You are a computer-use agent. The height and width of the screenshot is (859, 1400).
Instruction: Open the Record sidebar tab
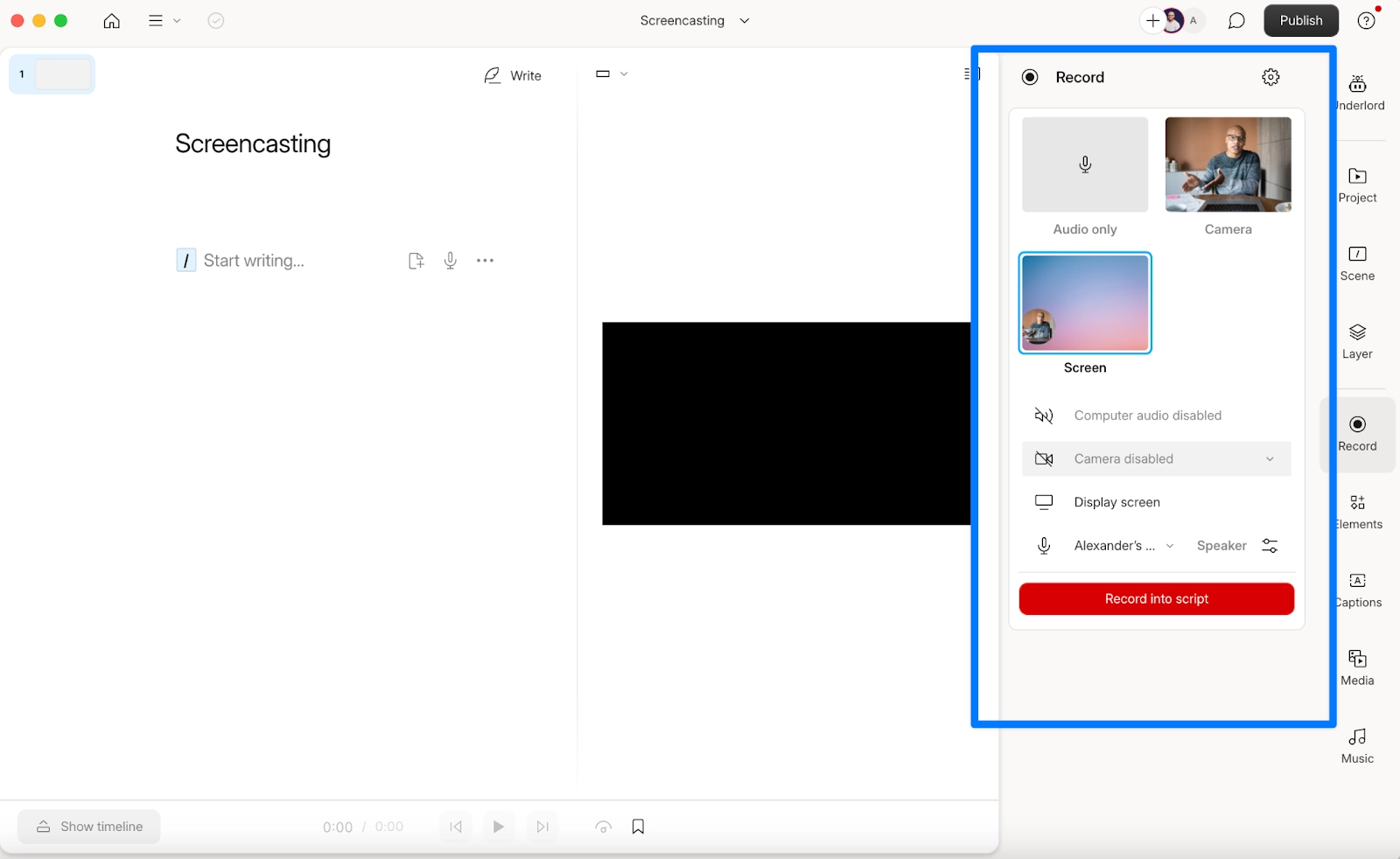coord(1358,434)
